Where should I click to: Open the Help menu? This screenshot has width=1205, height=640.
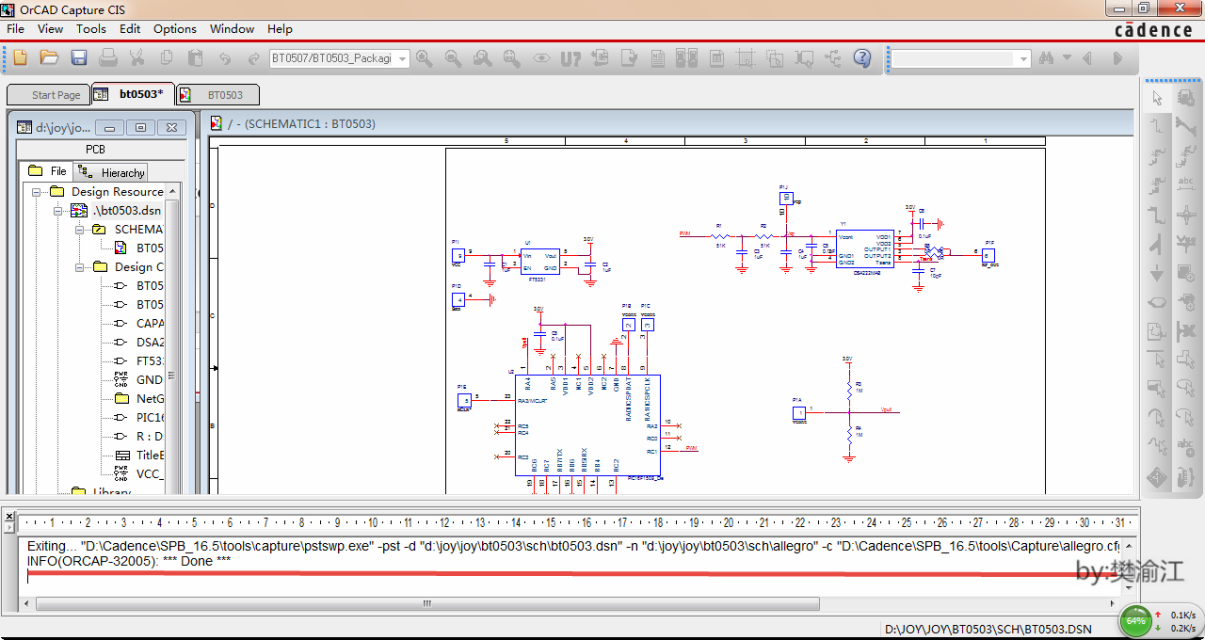280,29
